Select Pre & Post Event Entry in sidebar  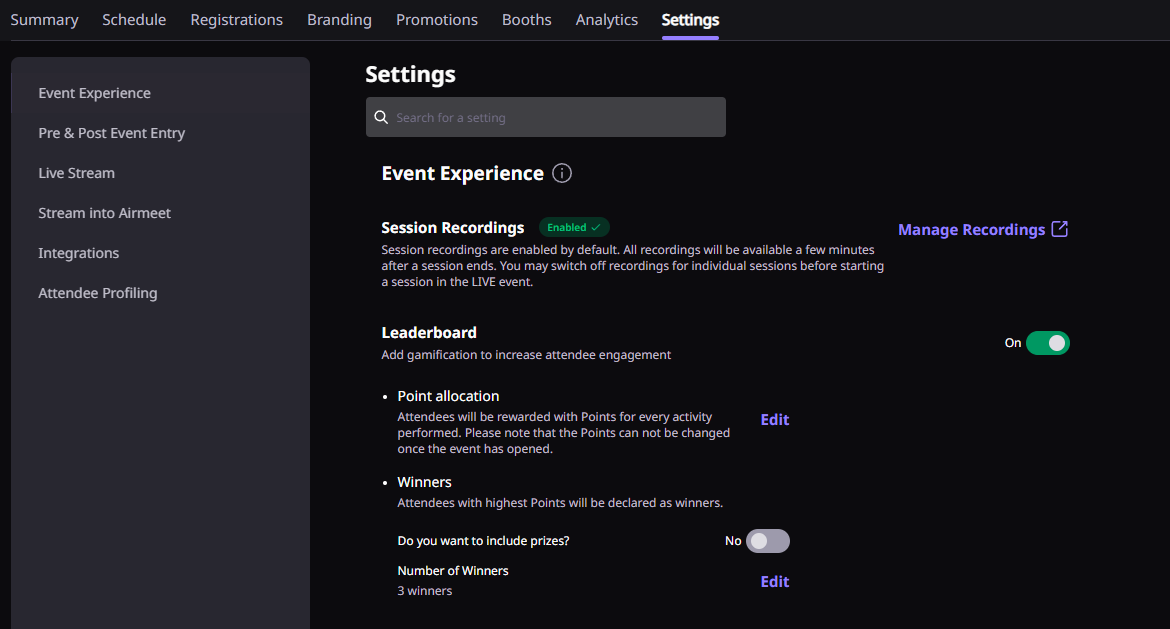(112, 133)
